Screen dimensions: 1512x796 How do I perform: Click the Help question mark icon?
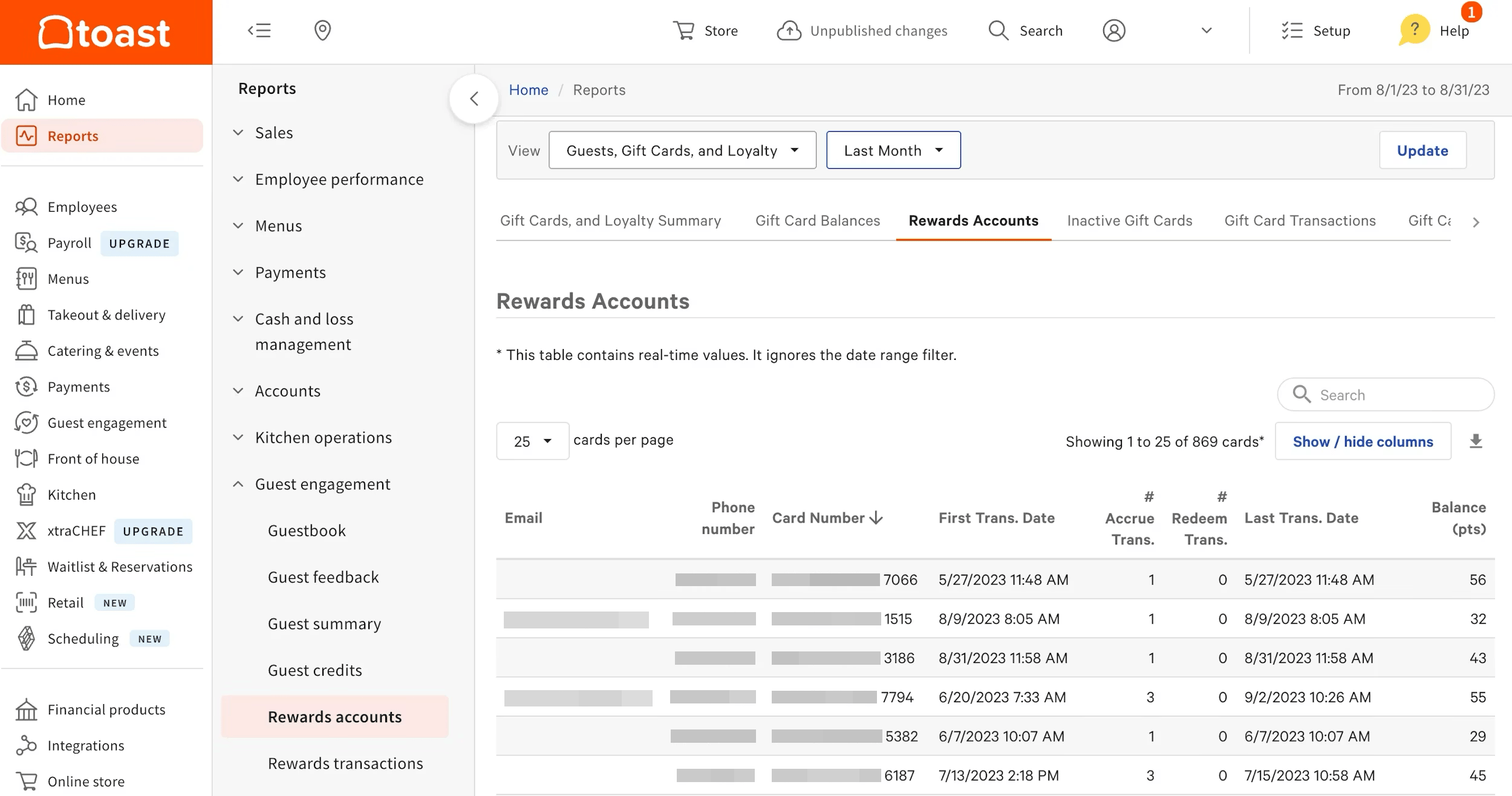1414,30
